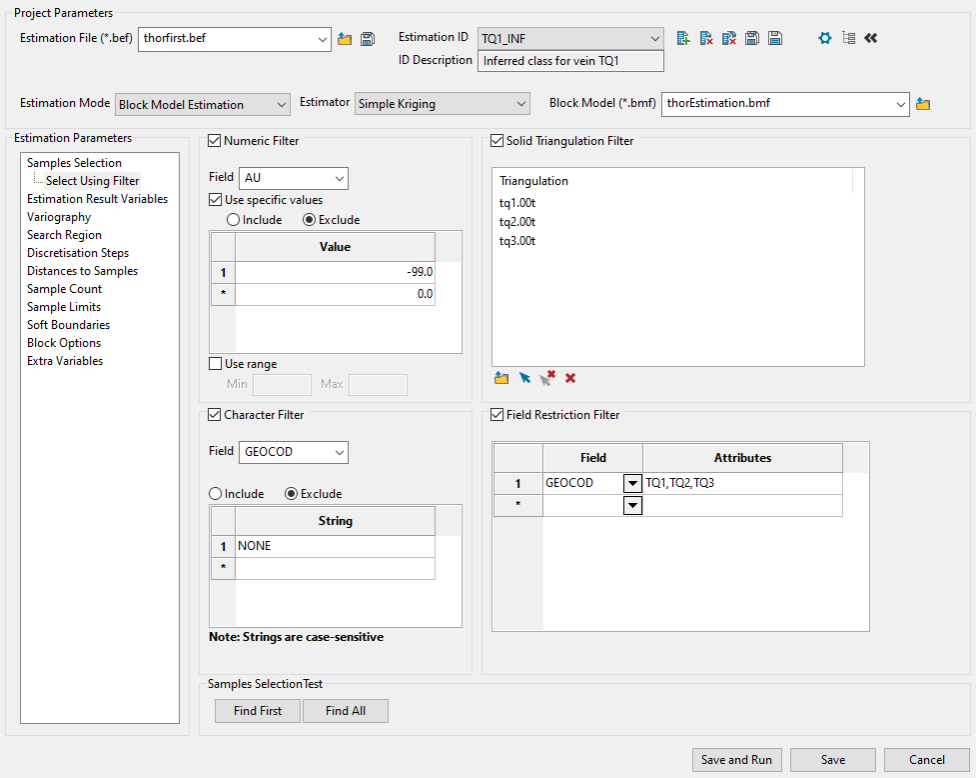Open the Estimation Mode dropdown
Screen dimensions: 976x778
tap(203, 104)
